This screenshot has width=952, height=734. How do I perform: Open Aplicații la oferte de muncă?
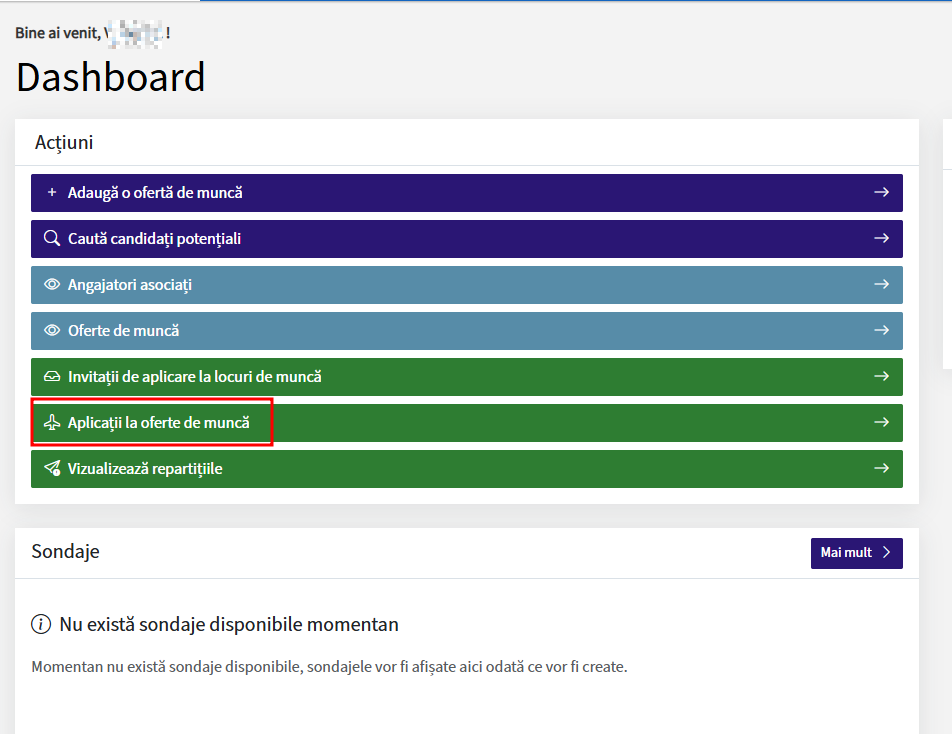coord(159,423)
